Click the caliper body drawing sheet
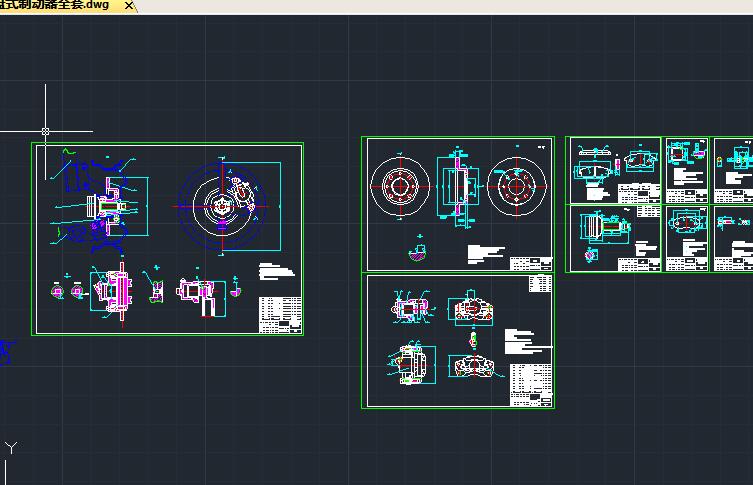This screenshot has height=485, width=753. 458,341
